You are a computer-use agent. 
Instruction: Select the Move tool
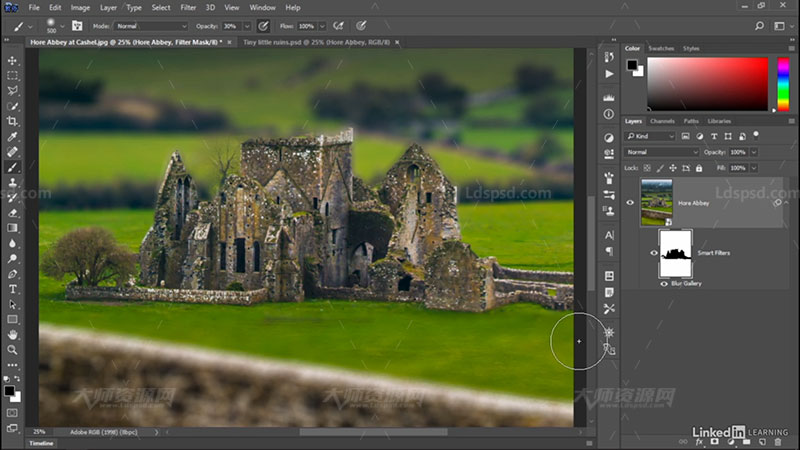[x=12, y=60]
